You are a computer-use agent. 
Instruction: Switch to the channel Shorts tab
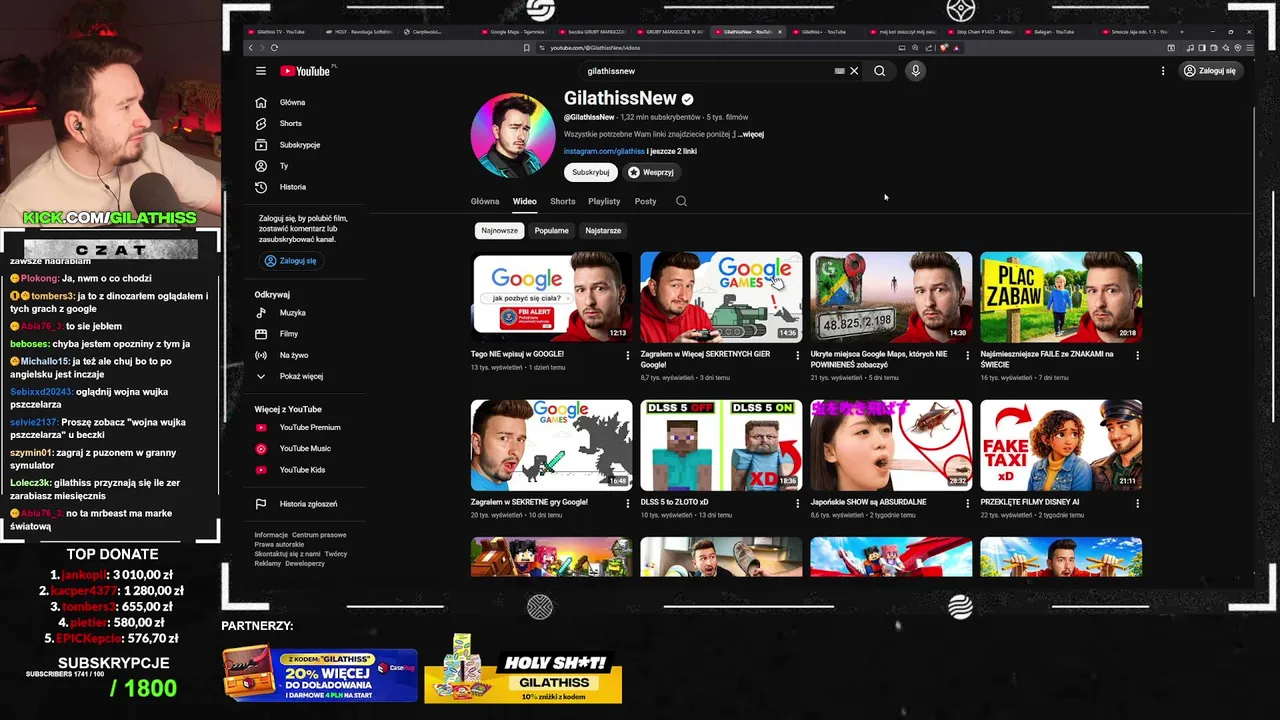[563, 201]
